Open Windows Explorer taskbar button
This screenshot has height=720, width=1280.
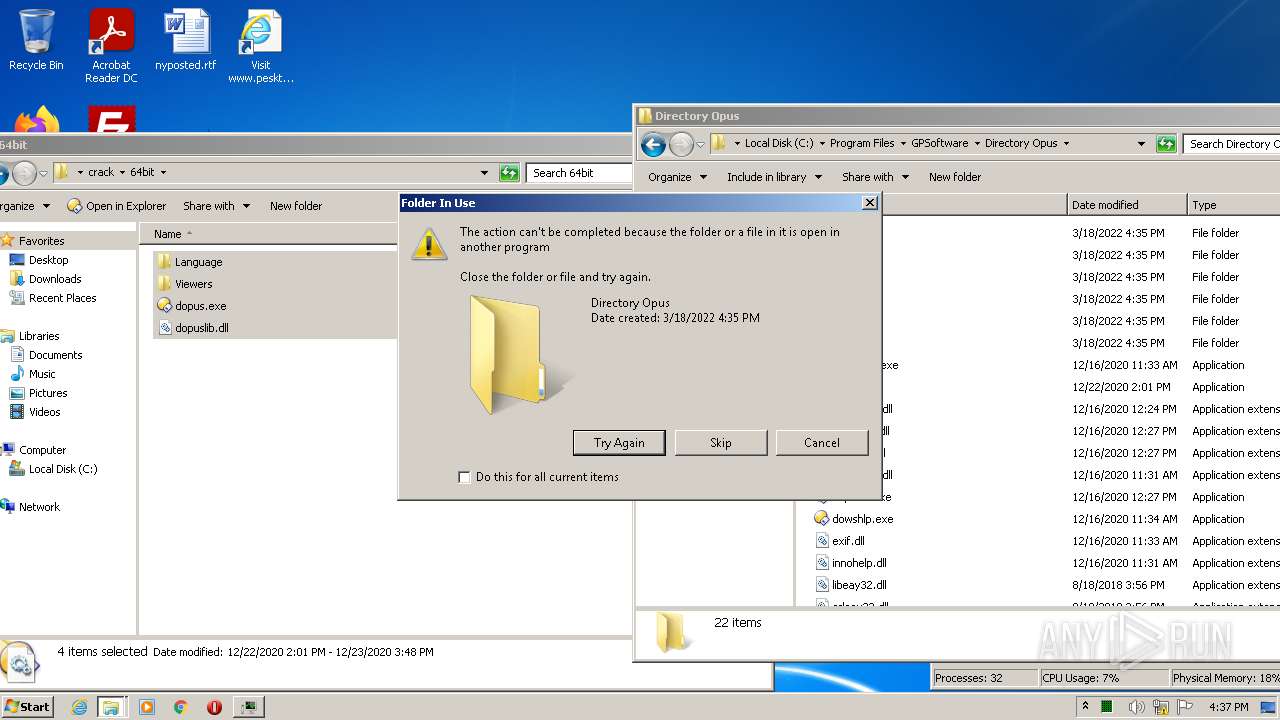[111, 707]
